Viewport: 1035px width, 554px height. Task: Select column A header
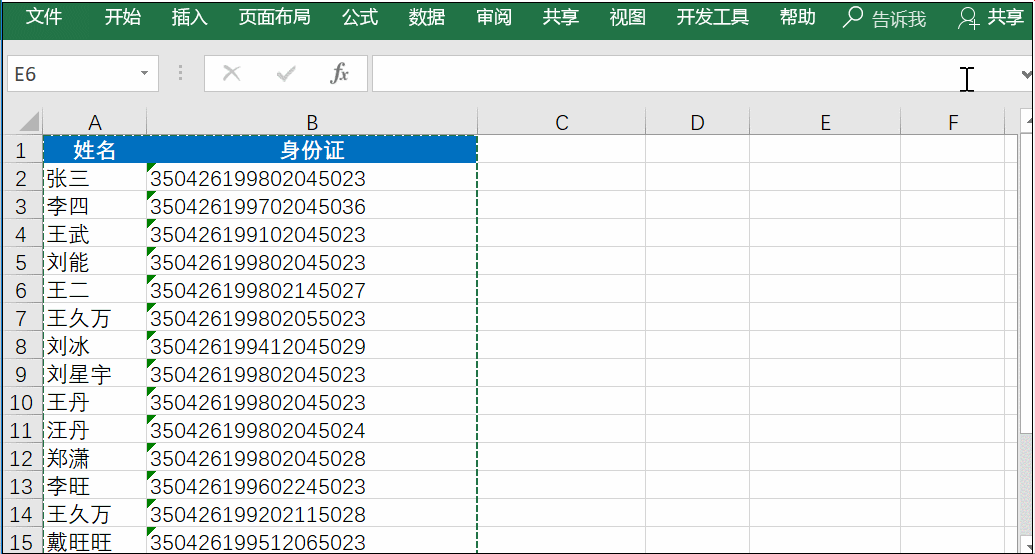[x=94, y=122]
